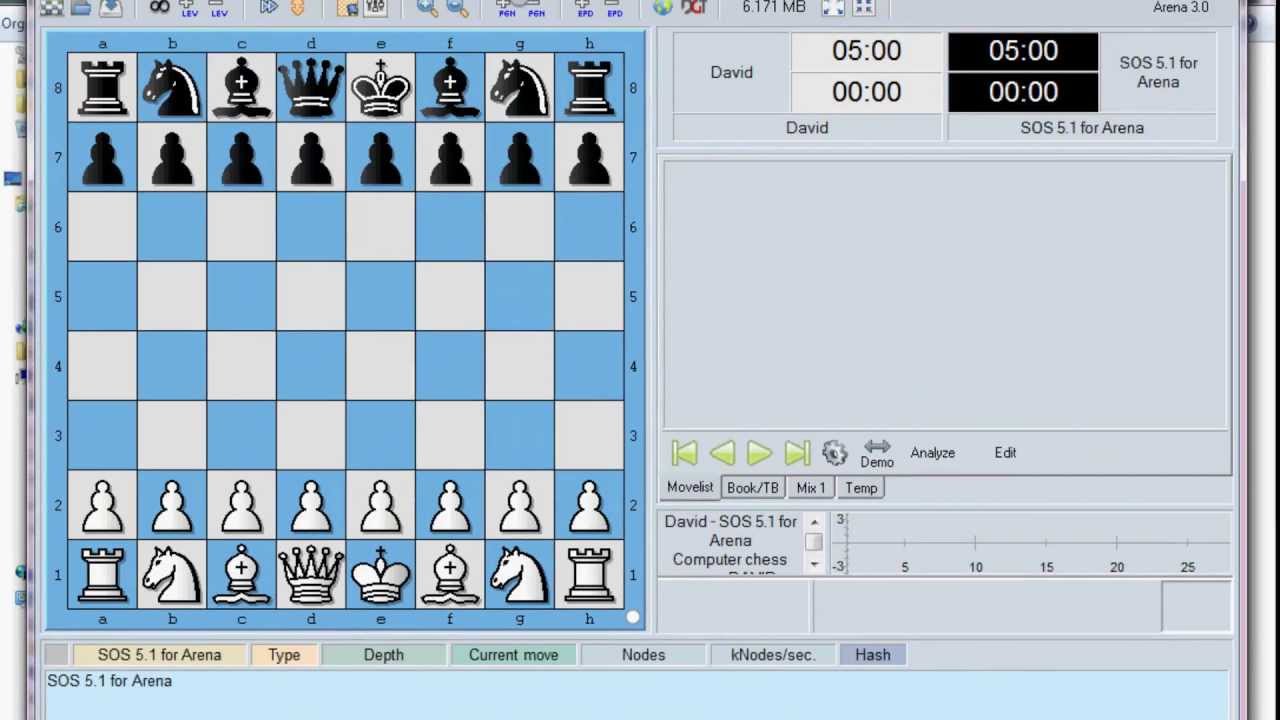The width and height of the screenshot is (1280, 720).
Task: Click the minus LEV level icon
Action: 218,8
